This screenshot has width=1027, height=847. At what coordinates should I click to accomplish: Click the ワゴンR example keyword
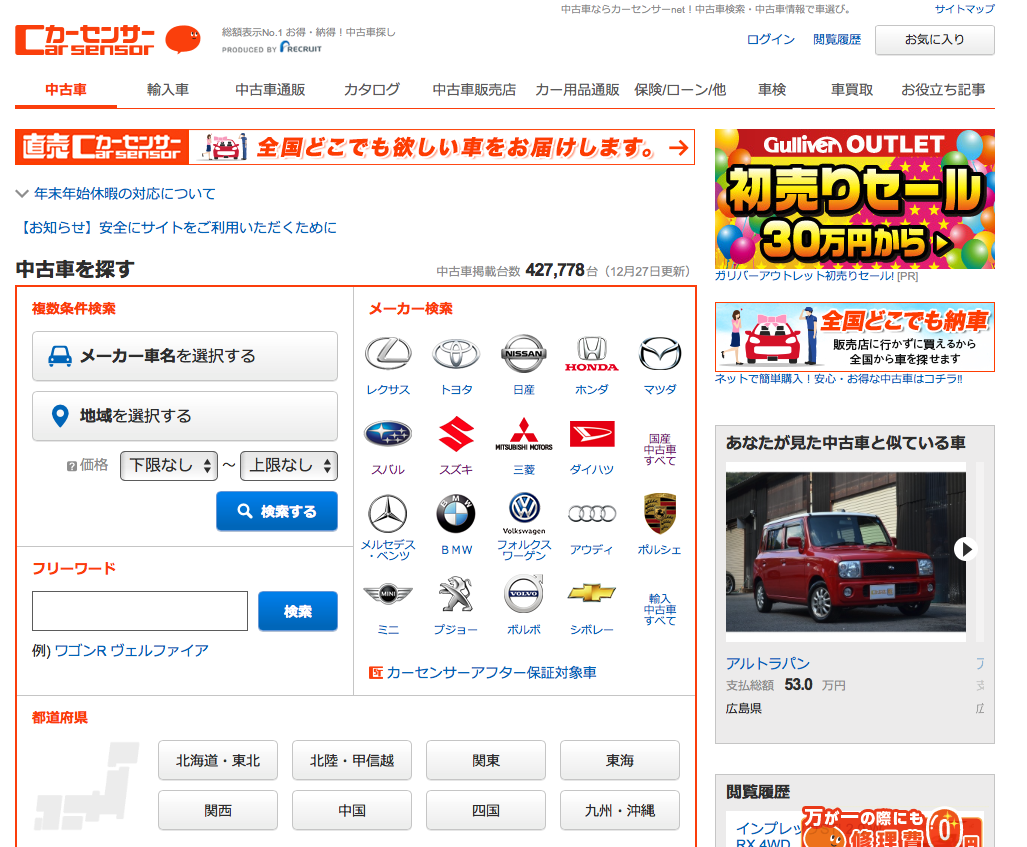80,650
